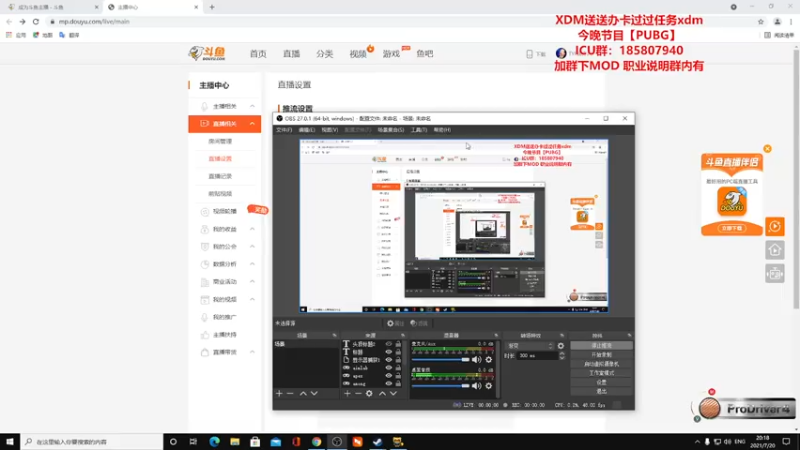Open the 视图(V) menu in OBS
This screenshot has height=450, width=800.
[330, 130]
